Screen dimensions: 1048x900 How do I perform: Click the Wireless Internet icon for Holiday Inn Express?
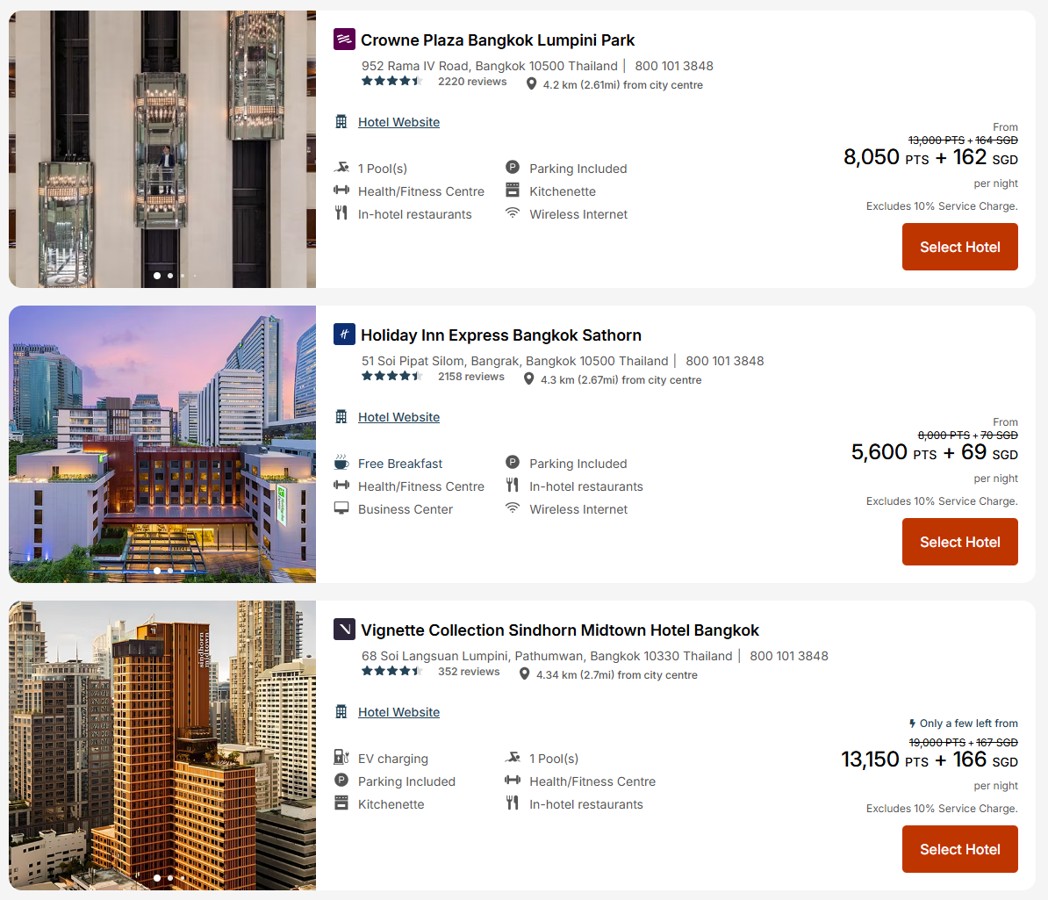(513, 508)
